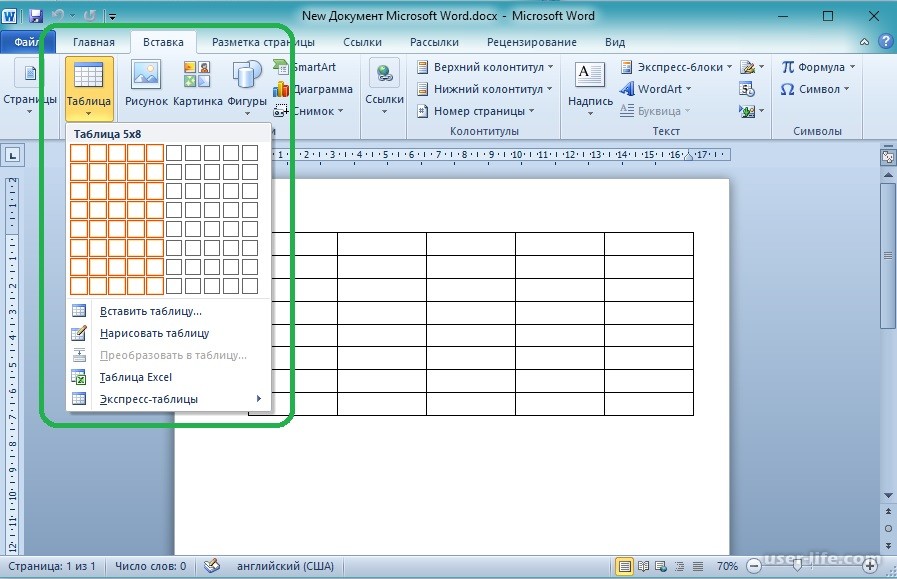
Task: Expand the Экспресс-таблицы submenu
Action: 168,399
